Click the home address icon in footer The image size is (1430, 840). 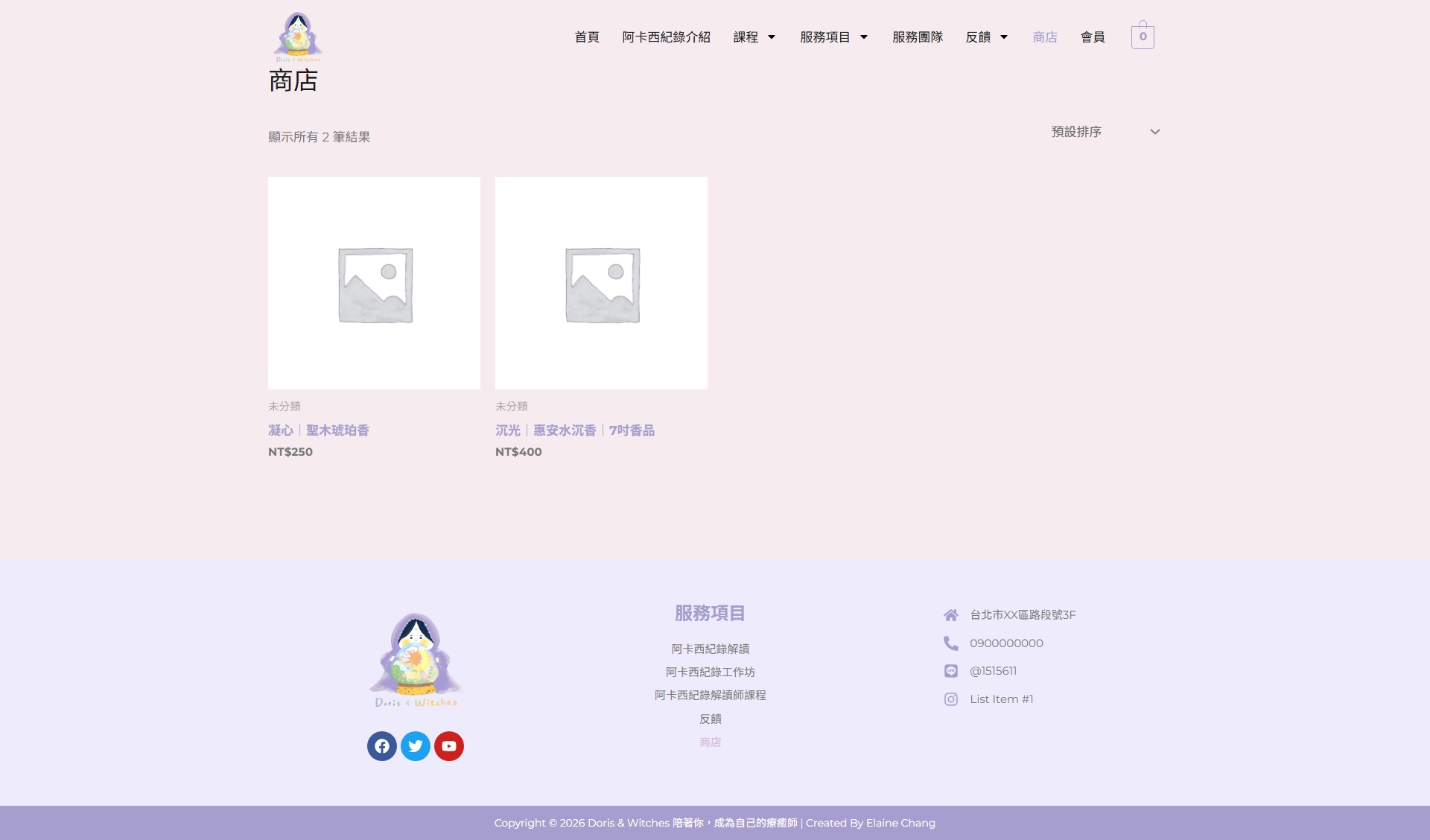(x=951, y=615)
